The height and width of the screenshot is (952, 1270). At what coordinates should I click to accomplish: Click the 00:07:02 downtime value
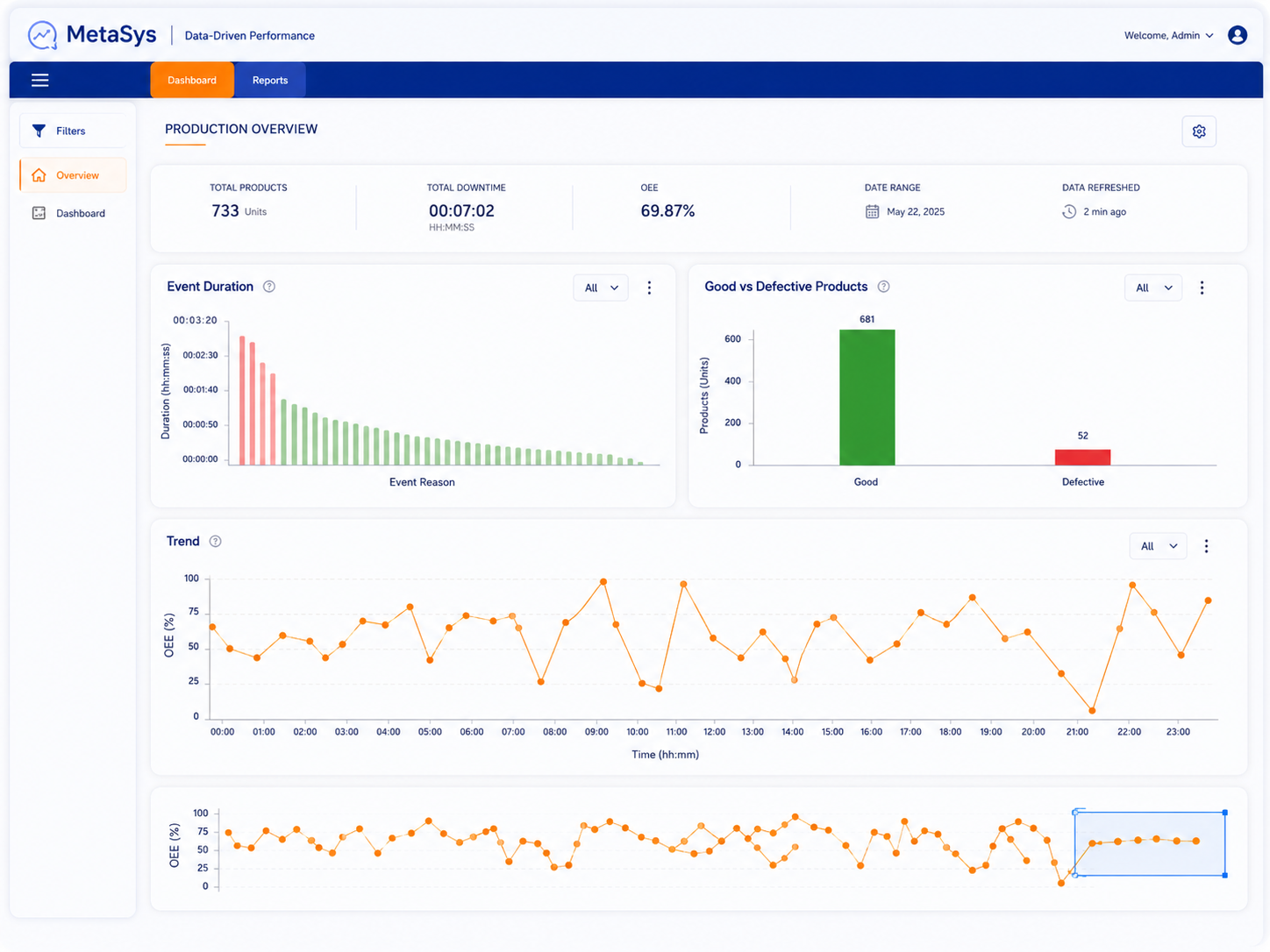pos(461,211)
